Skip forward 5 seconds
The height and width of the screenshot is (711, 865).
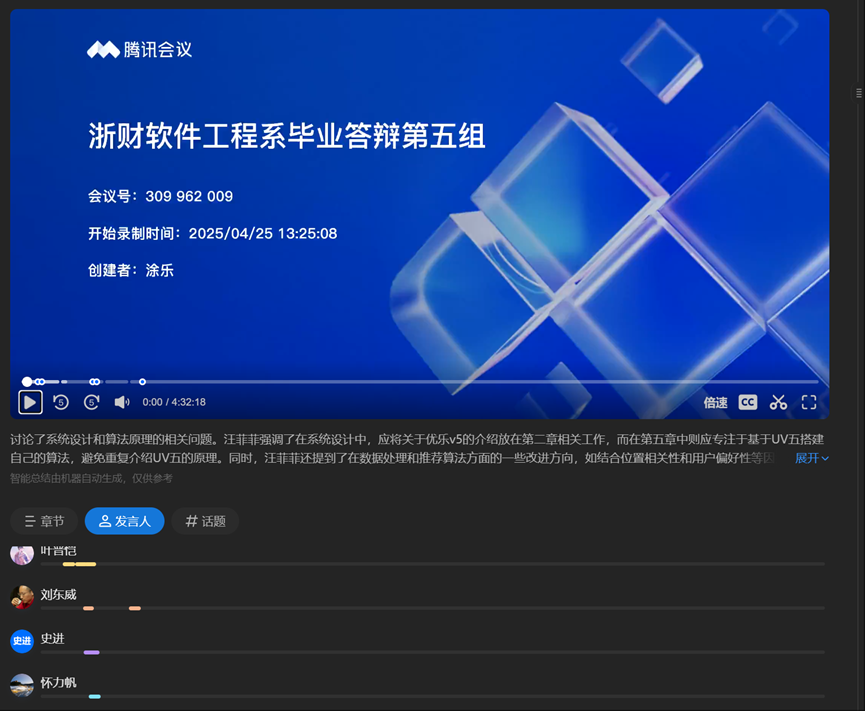pyautogui.click(x=91, y=402)
